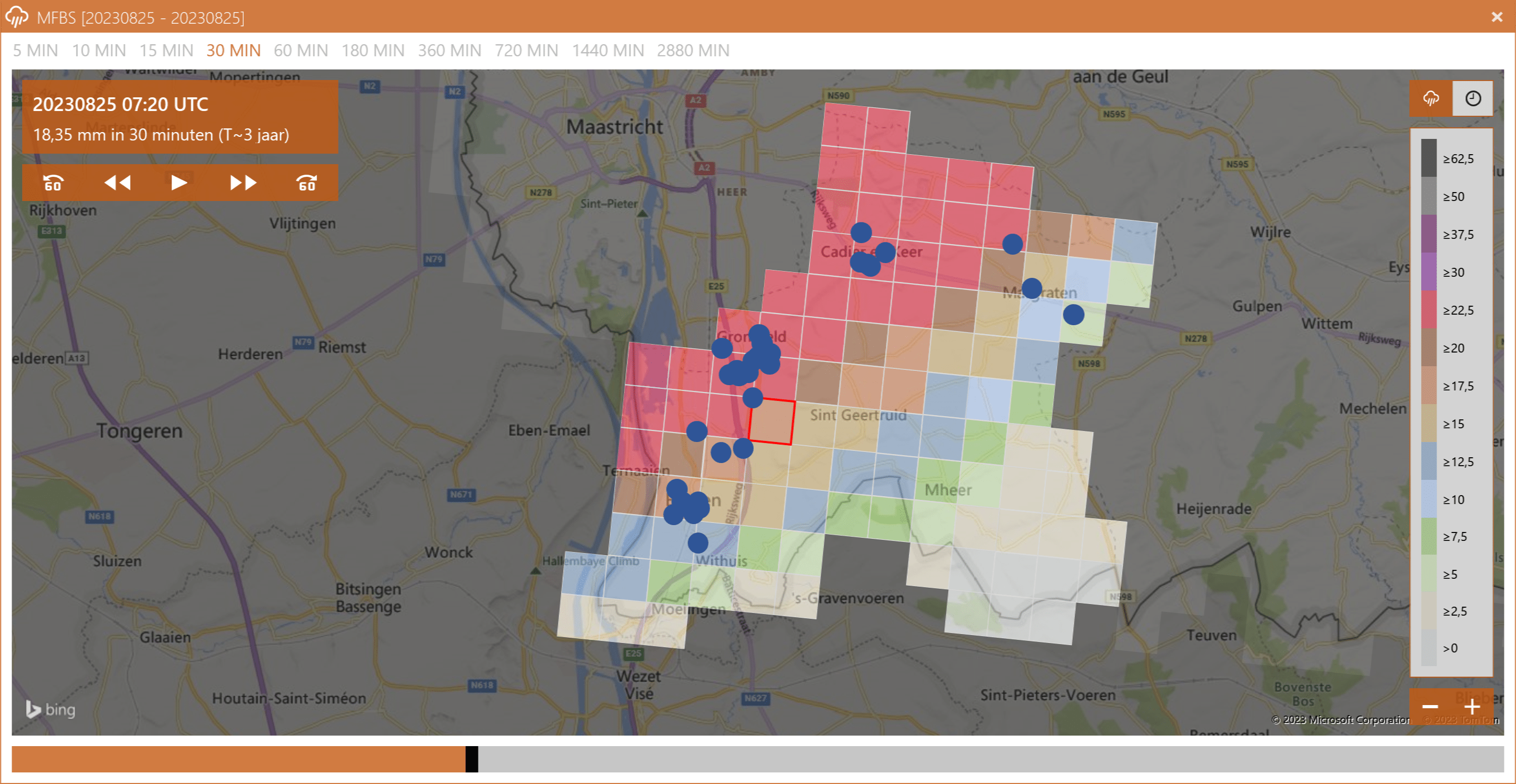Switch to rainfall display mode icon
Screen dimensions: 1516x784
1431,98
